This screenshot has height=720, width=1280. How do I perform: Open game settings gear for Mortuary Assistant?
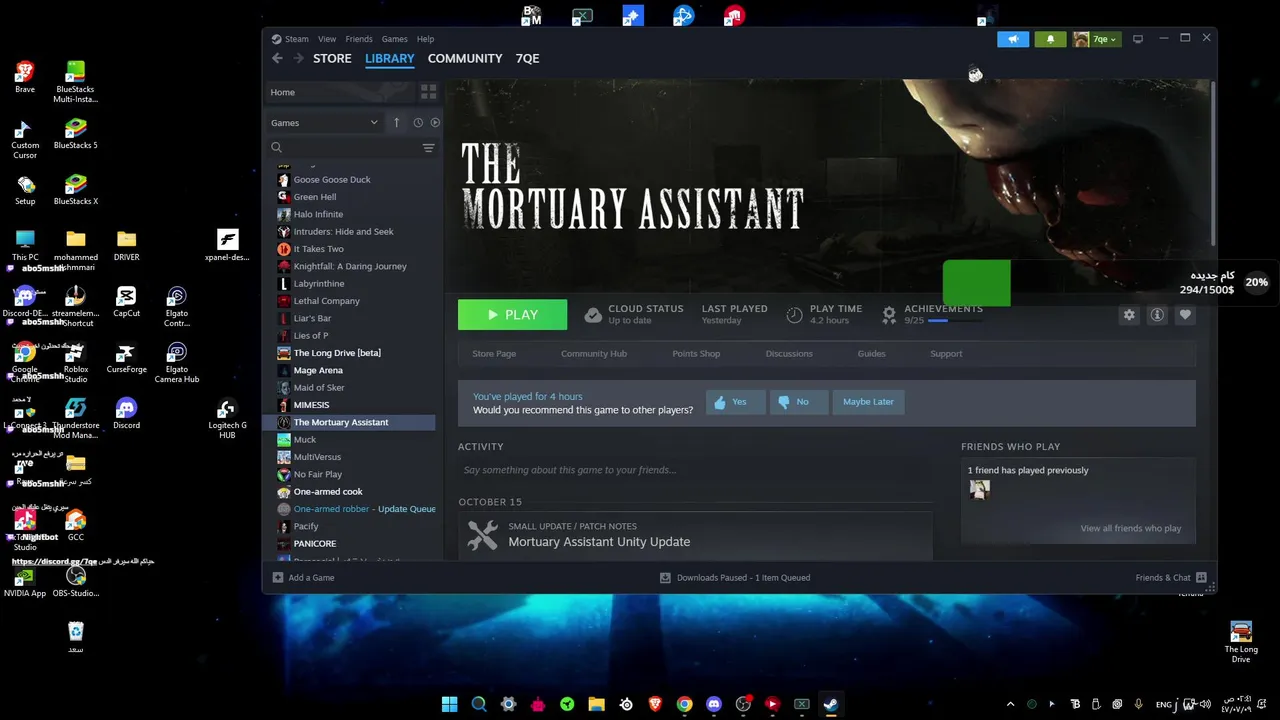tap(1129, 315)
